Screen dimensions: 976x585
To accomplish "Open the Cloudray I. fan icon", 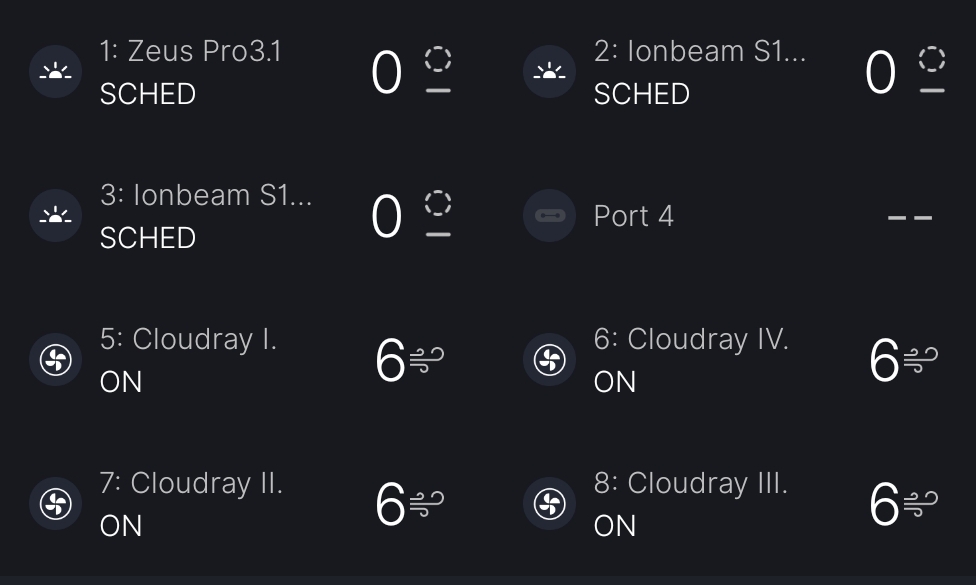I will (x=55, y=360).
